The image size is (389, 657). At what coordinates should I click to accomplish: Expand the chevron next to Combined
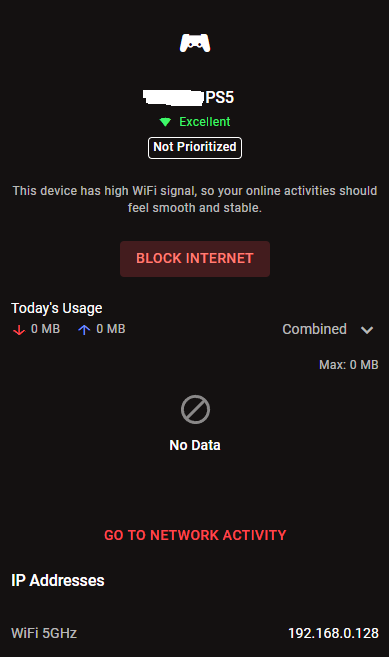point(367,330)
